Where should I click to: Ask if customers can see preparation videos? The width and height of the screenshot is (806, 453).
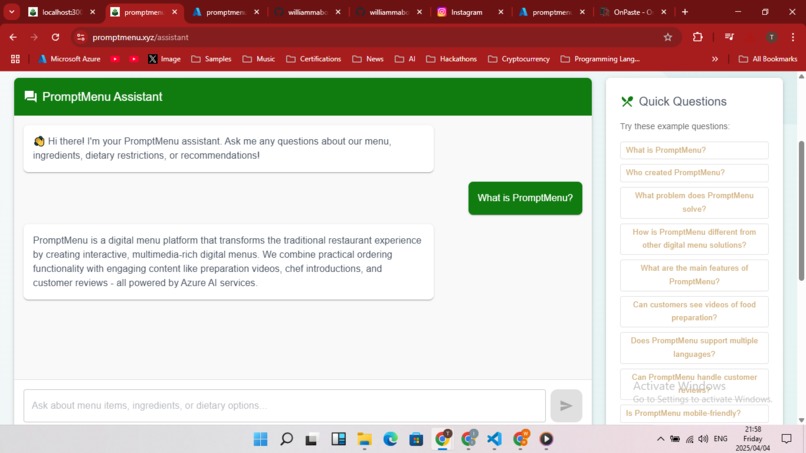click(694, 311)
